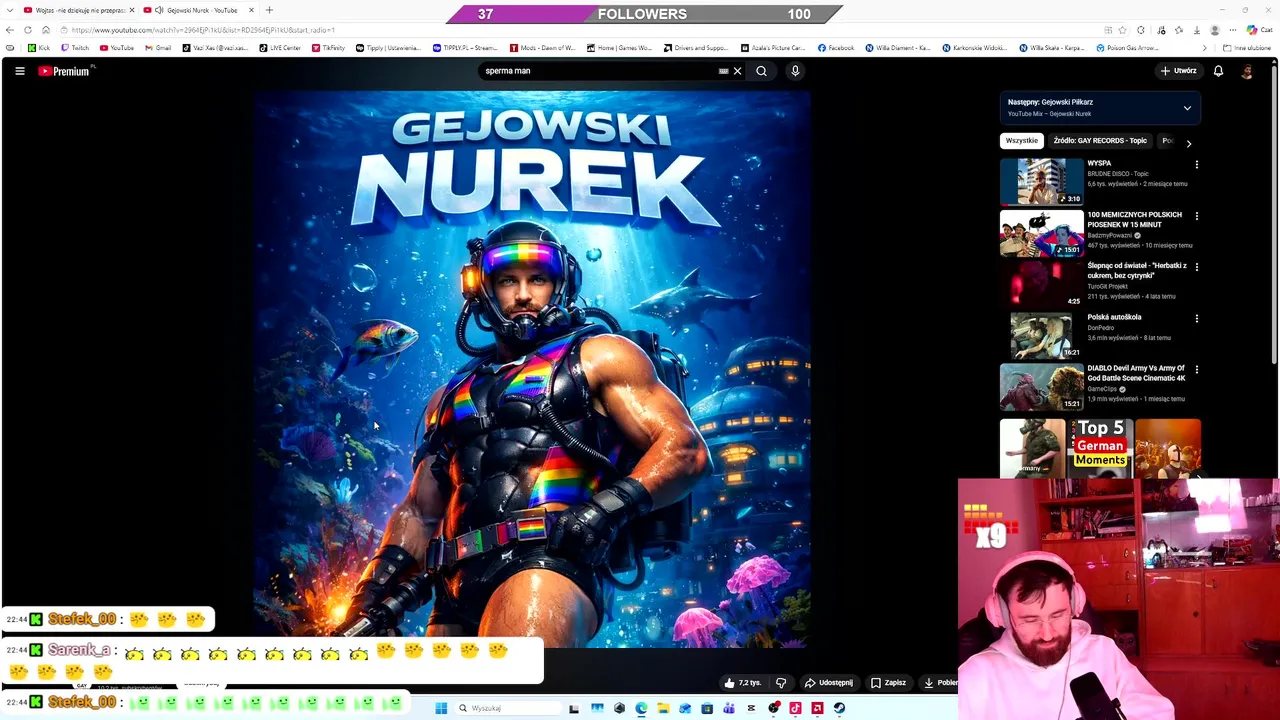Screen dimensions: 1280x720
Task: Open the TikFinity bookmark
Action: (x=328, y=48)
